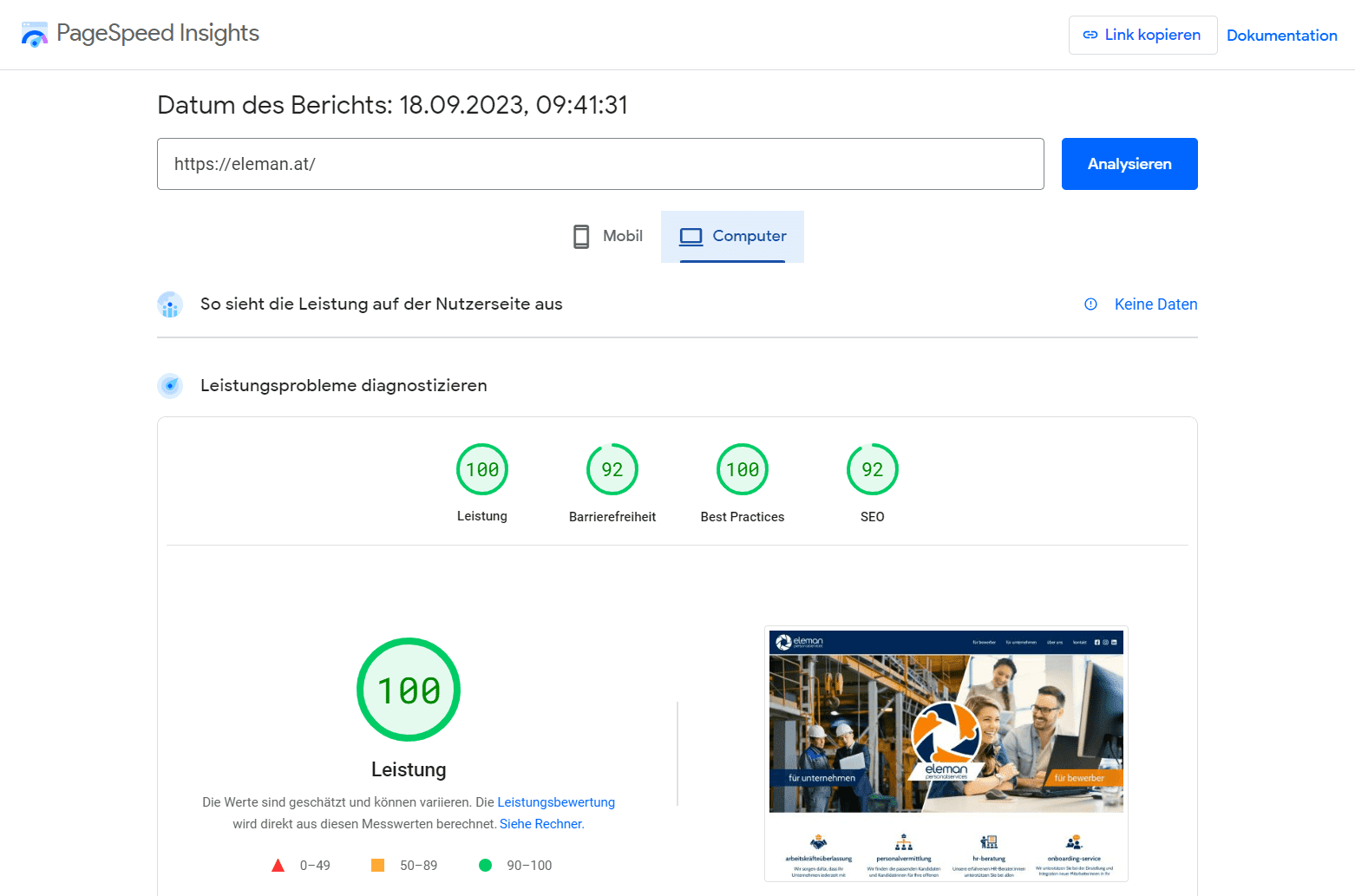Click the PageSpeed Insights logo icon
1355x896 pixels.
click(x=35, y=35)
